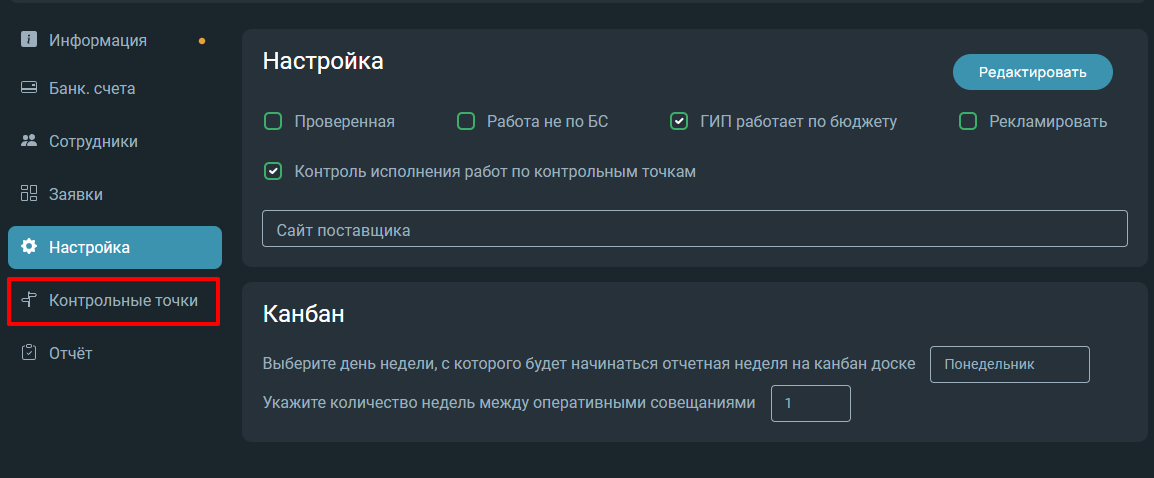Click the Настройка gear icon
Viewport: 1154px width, 478px height.
29,247
